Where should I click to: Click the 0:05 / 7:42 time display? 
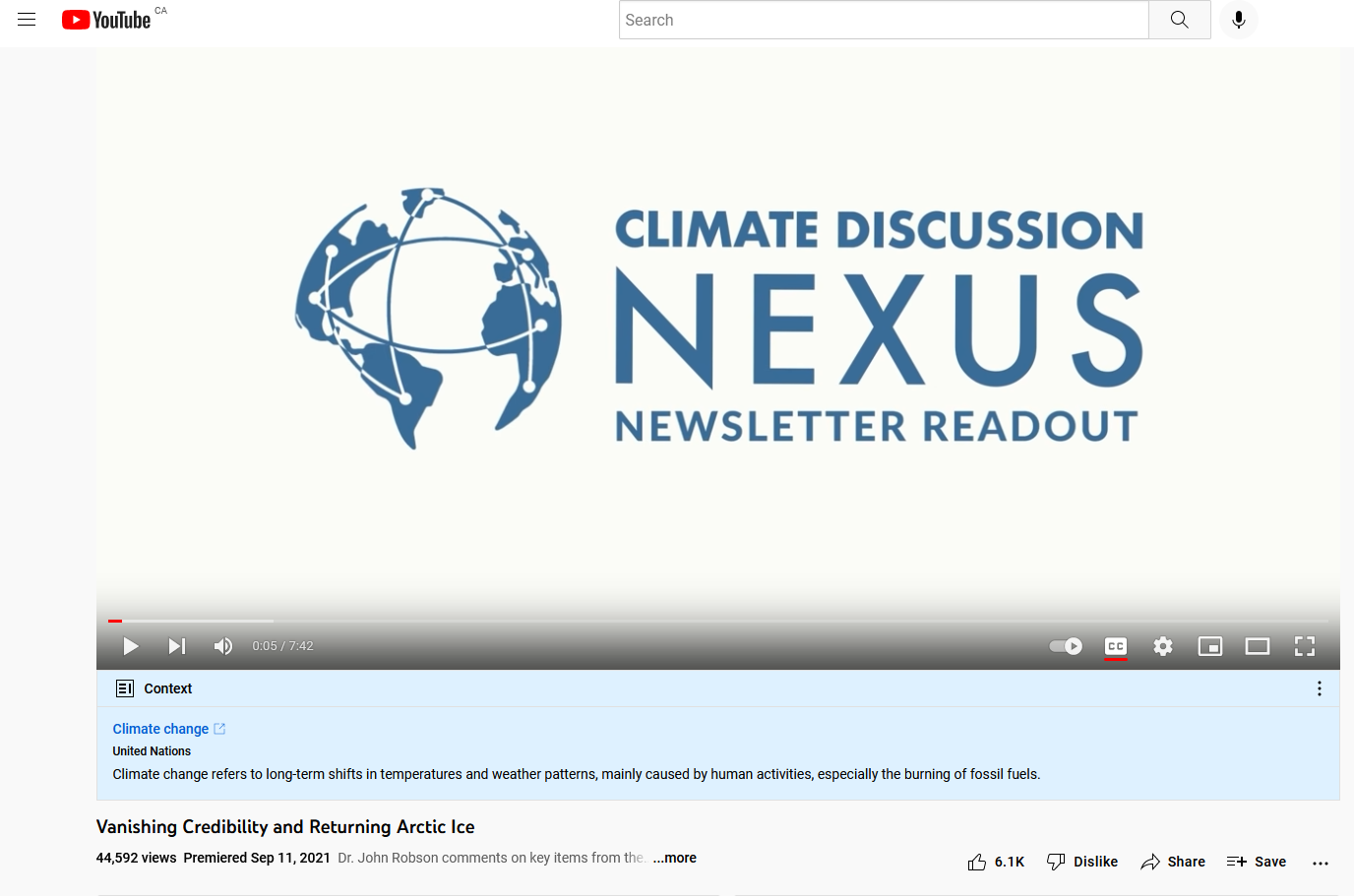tap(282, 646)
